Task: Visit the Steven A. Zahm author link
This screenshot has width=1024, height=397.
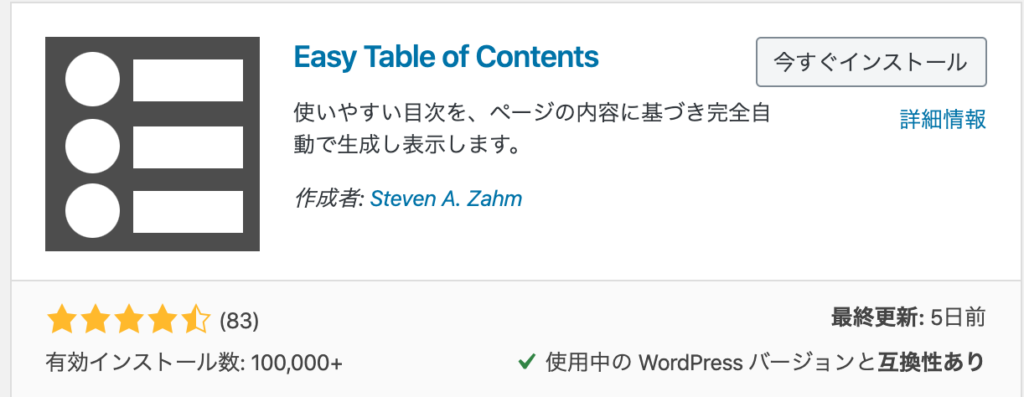Action: [x=446, y=198]
